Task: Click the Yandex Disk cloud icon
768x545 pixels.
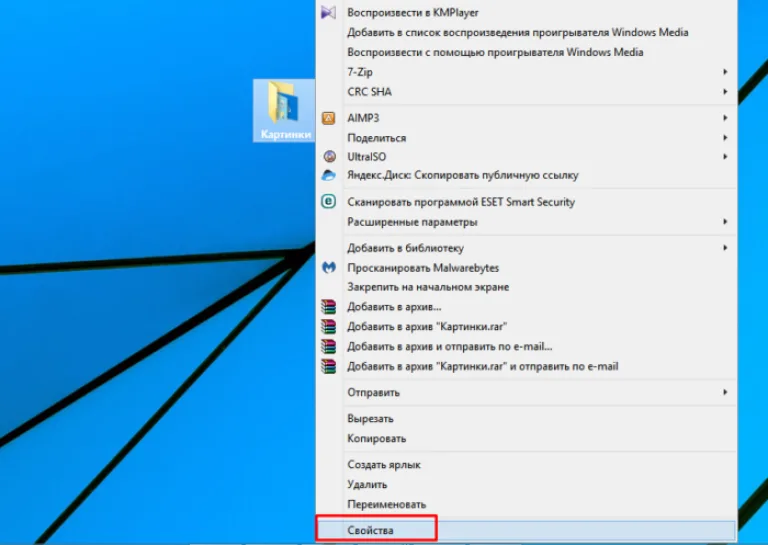Action: (328, 175)
